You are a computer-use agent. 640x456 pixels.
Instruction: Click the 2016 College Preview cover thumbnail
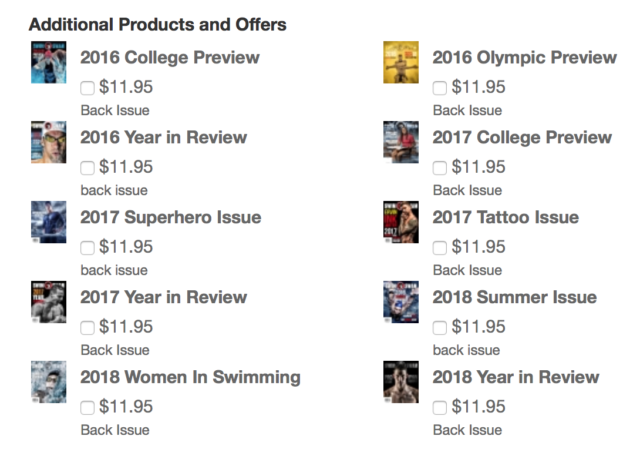point(48,62)
